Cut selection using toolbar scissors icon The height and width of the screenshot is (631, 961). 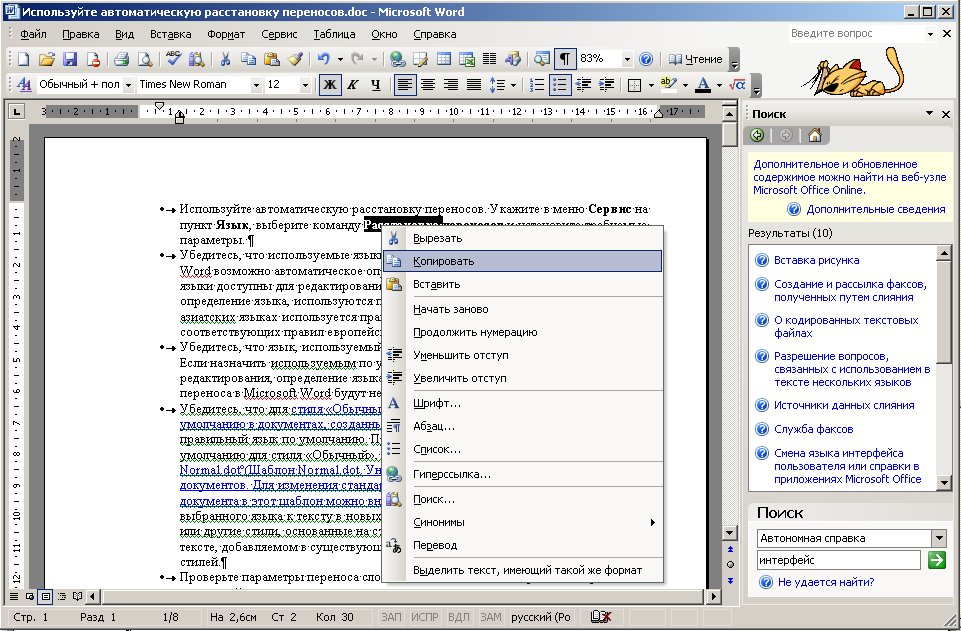point(225,59)
